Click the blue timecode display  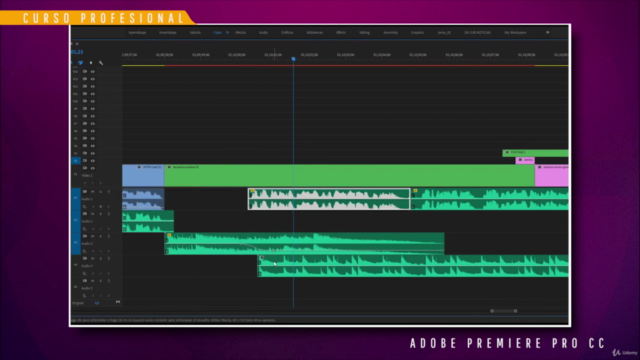tap(77, 52)
